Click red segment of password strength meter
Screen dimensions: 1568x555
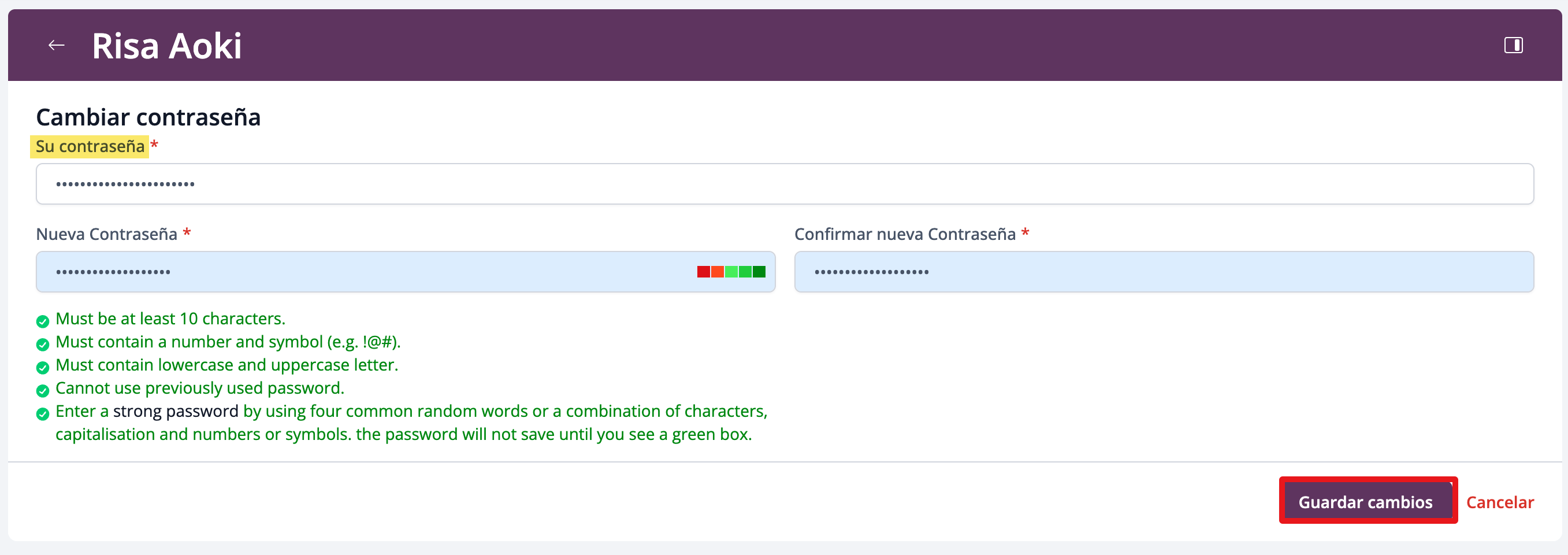coord(703,272)
